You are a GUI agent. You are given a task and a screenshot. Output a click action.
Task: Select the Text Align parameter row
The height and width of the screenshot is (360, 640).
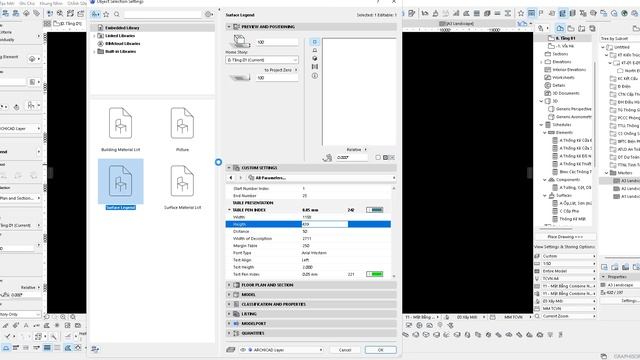tap(308, 260)
